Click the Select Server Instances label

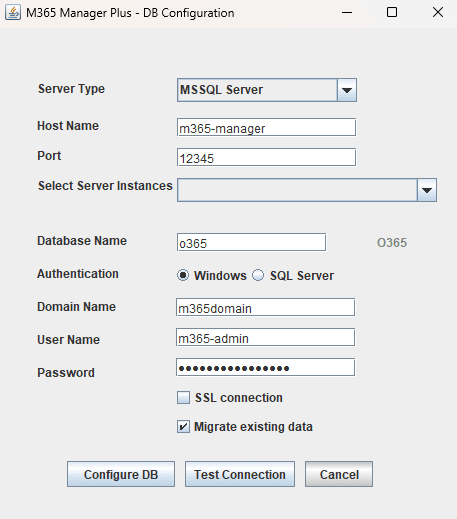point(105,186)
